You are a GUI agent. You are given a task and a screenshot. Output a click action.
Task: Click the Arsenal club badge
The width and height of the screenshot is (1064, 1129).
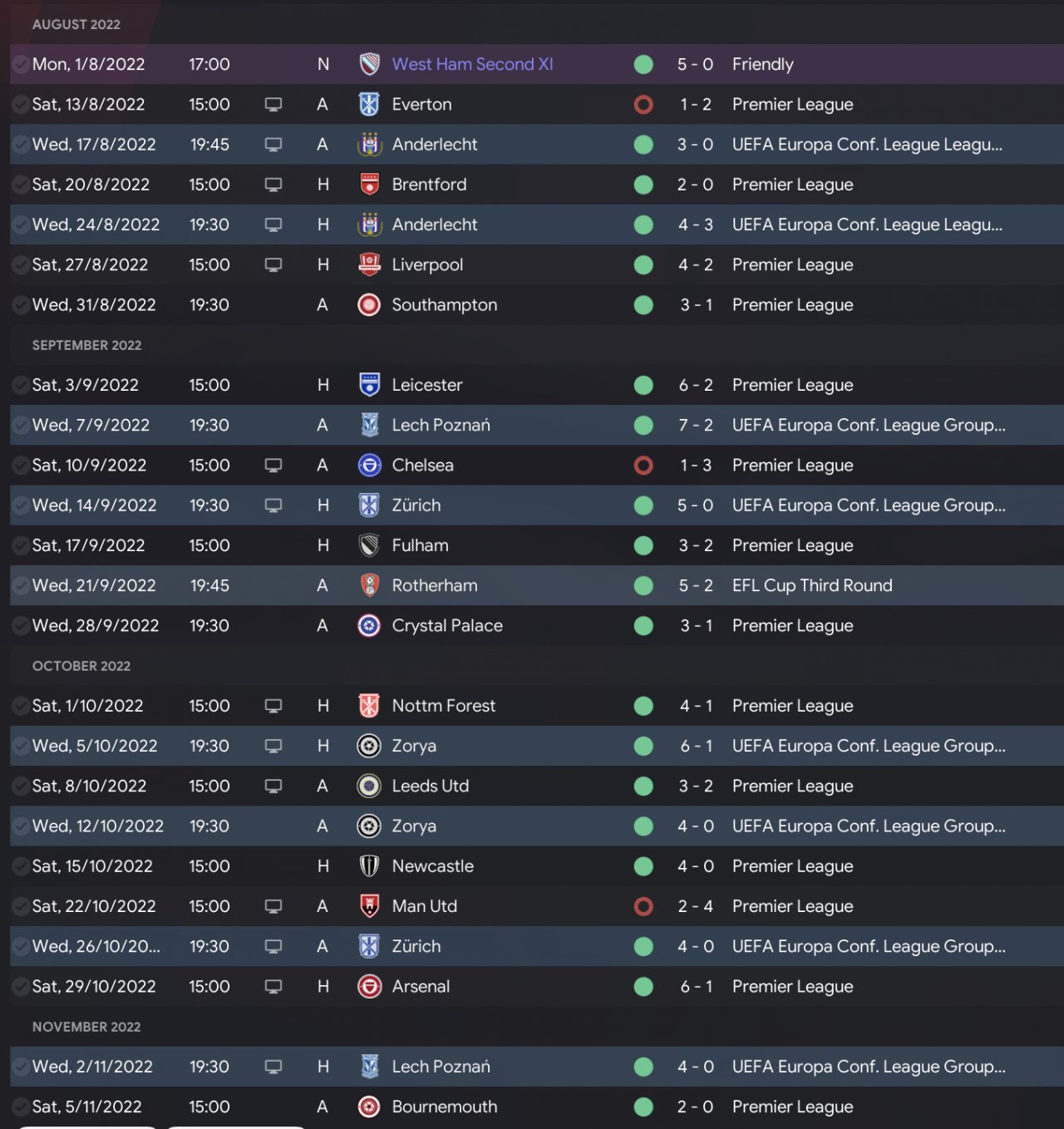[369, 987]
